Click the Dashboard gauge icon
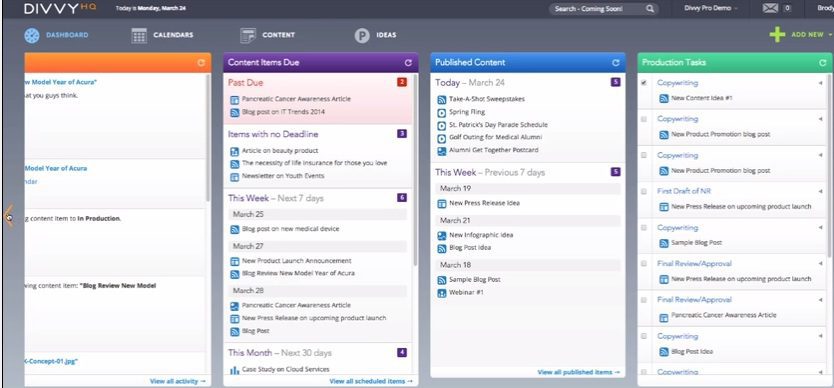Image resolution: width=834 pixels, height=388 pixels. [x=32, y=36]
